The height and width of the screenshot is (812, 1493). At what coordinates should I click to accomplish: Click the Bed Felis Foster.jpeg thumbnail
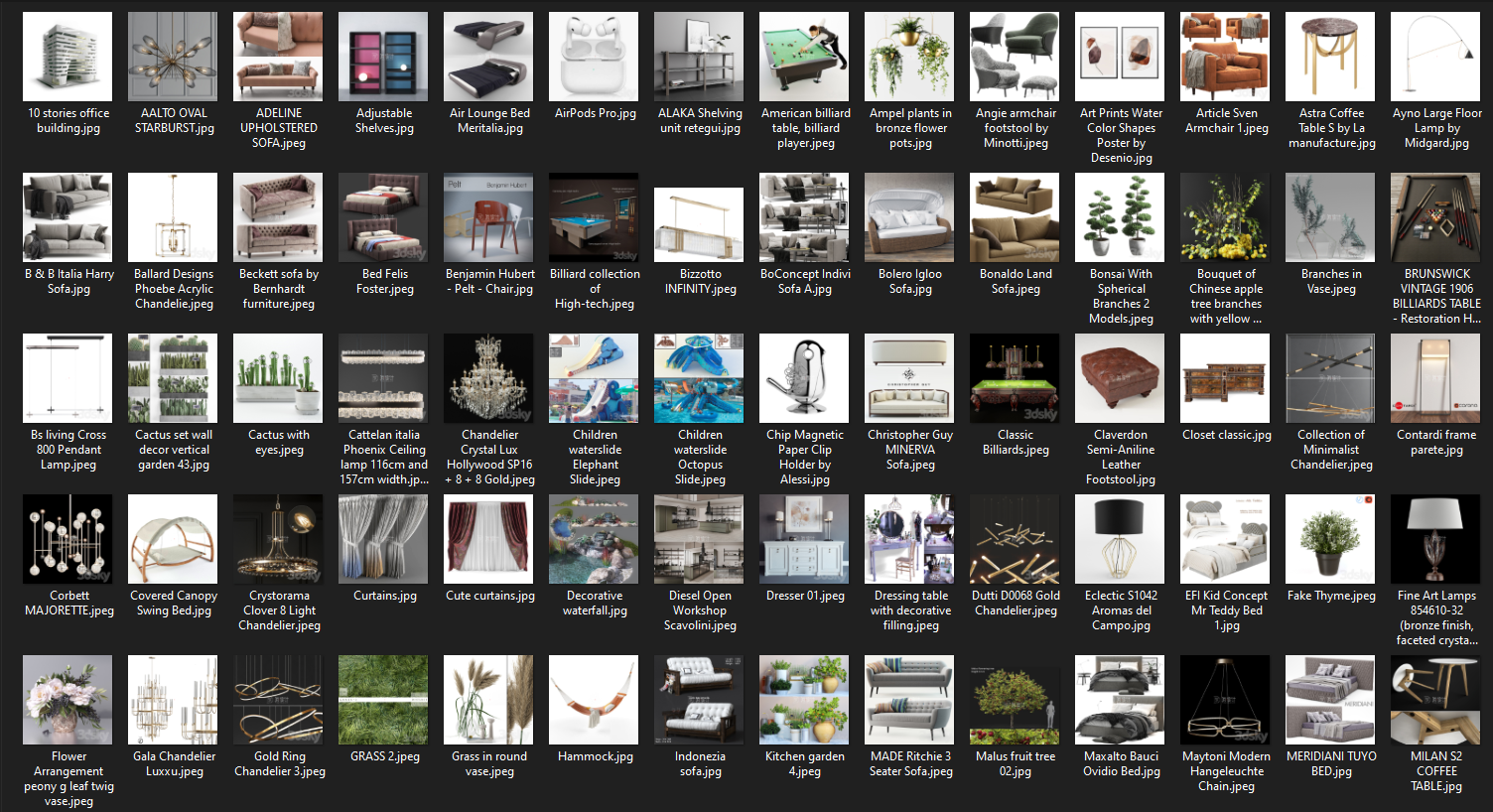coord(384,217)
